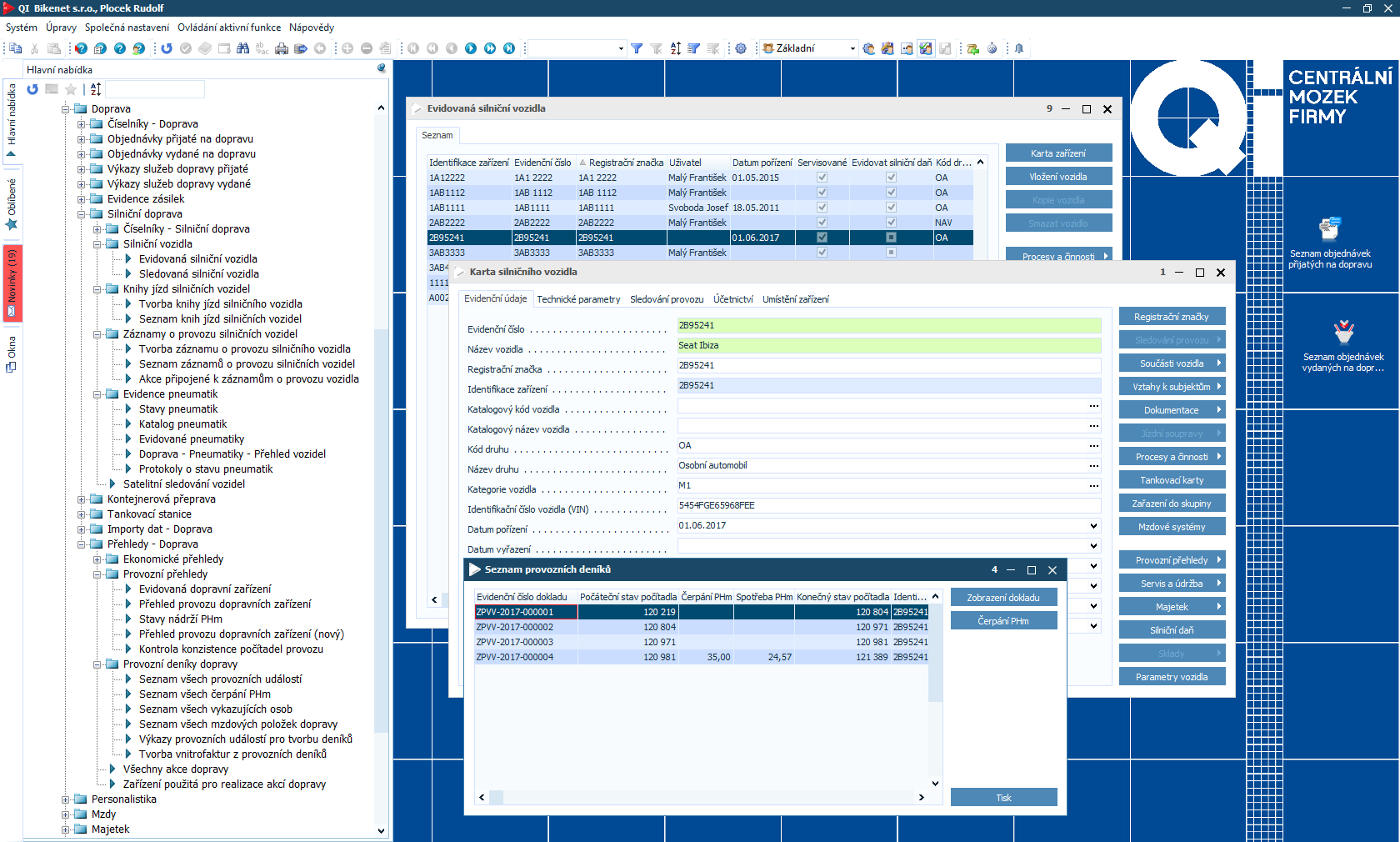Toggle Servisované checkbox for row 1A12222
Image resolution: width=1400 pixels, height=842 pixels.
coord(822,178)
